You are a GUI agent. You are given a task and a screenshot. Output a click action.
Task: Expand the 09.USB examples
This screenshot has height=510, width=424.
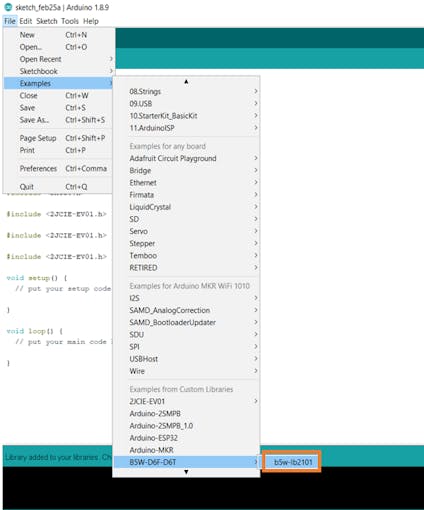tap(186, 104)
